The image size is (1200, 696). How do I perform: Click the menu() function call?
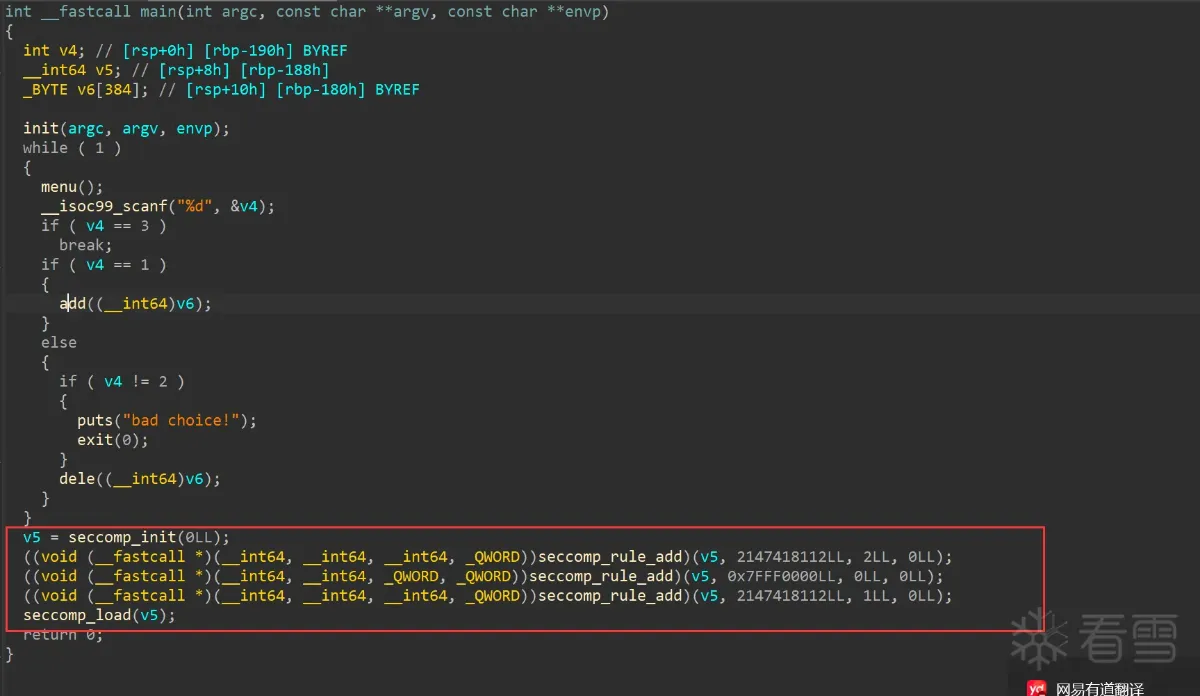click(x=58, y=187)
